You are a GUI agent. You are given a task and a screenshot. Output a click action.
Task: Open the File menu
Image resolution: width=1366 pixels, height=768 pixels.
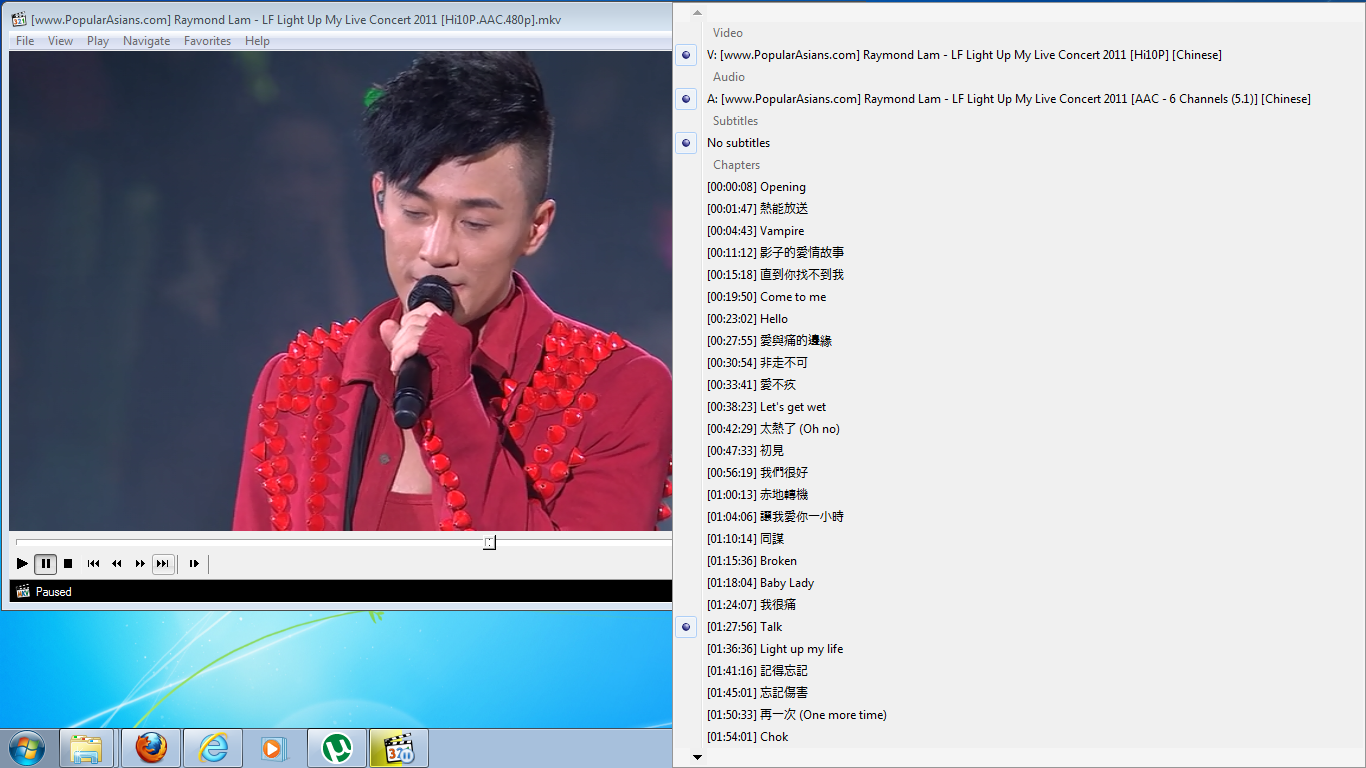[25, 41]
